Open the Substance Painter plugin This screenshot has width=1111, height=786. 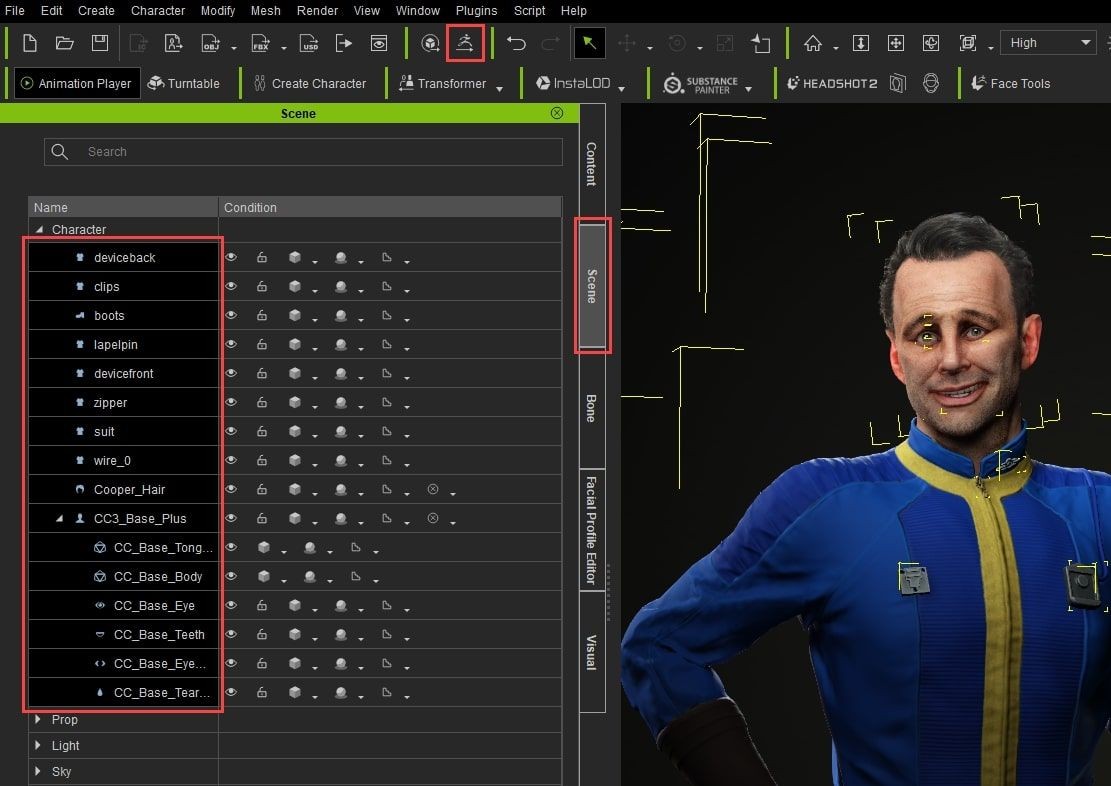[701, 84]
